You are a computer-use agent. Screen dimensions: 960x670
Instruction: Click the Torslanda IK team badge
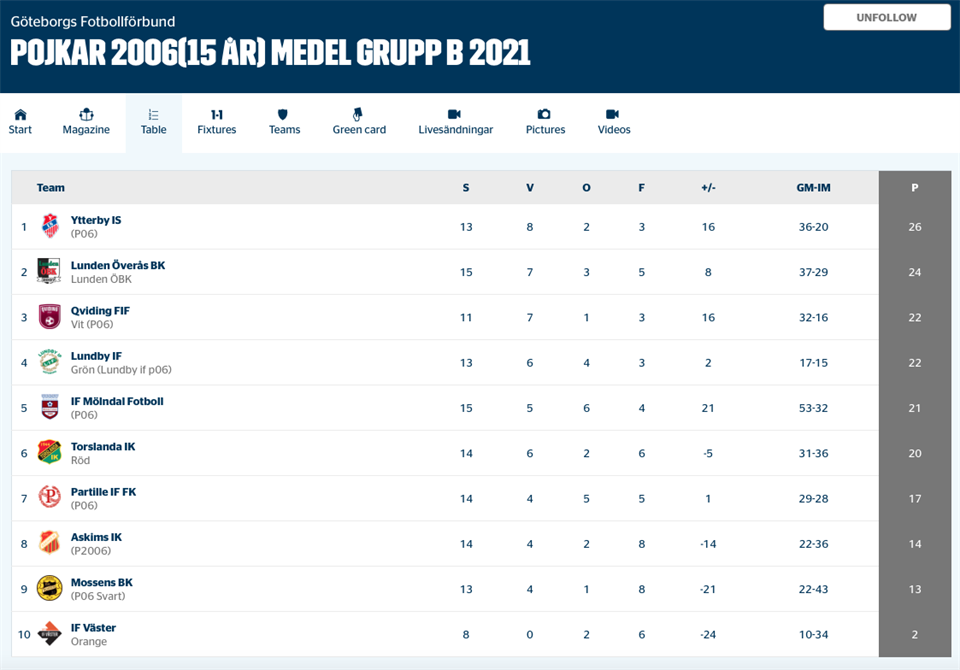49,453
